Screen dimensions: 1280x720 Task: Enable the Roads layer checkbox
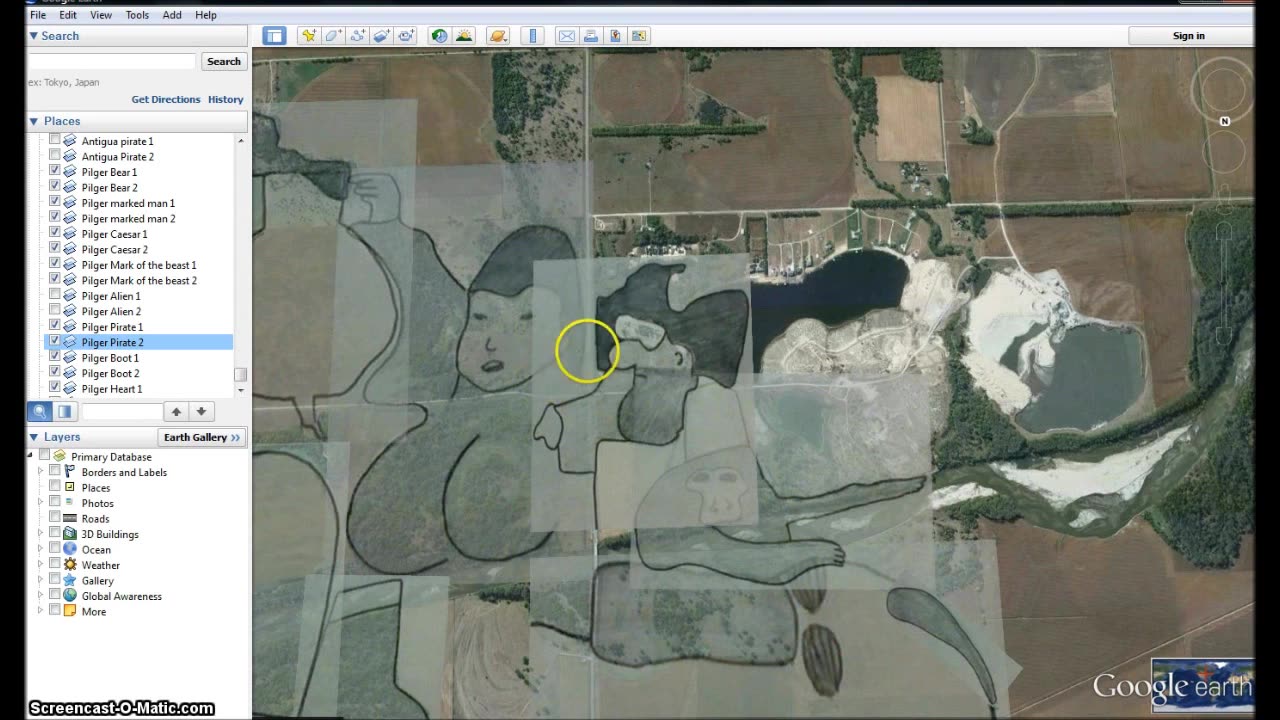(x=55, y=518)
